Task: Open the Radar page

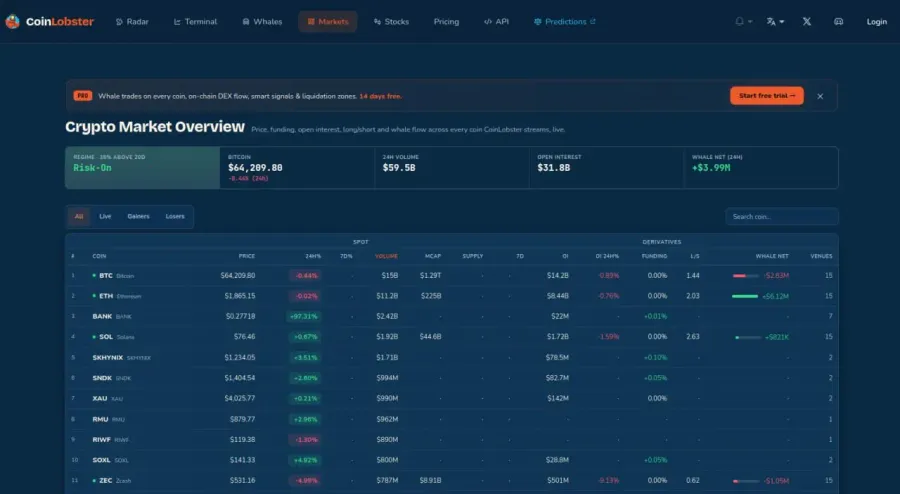Action: (132, 22)
